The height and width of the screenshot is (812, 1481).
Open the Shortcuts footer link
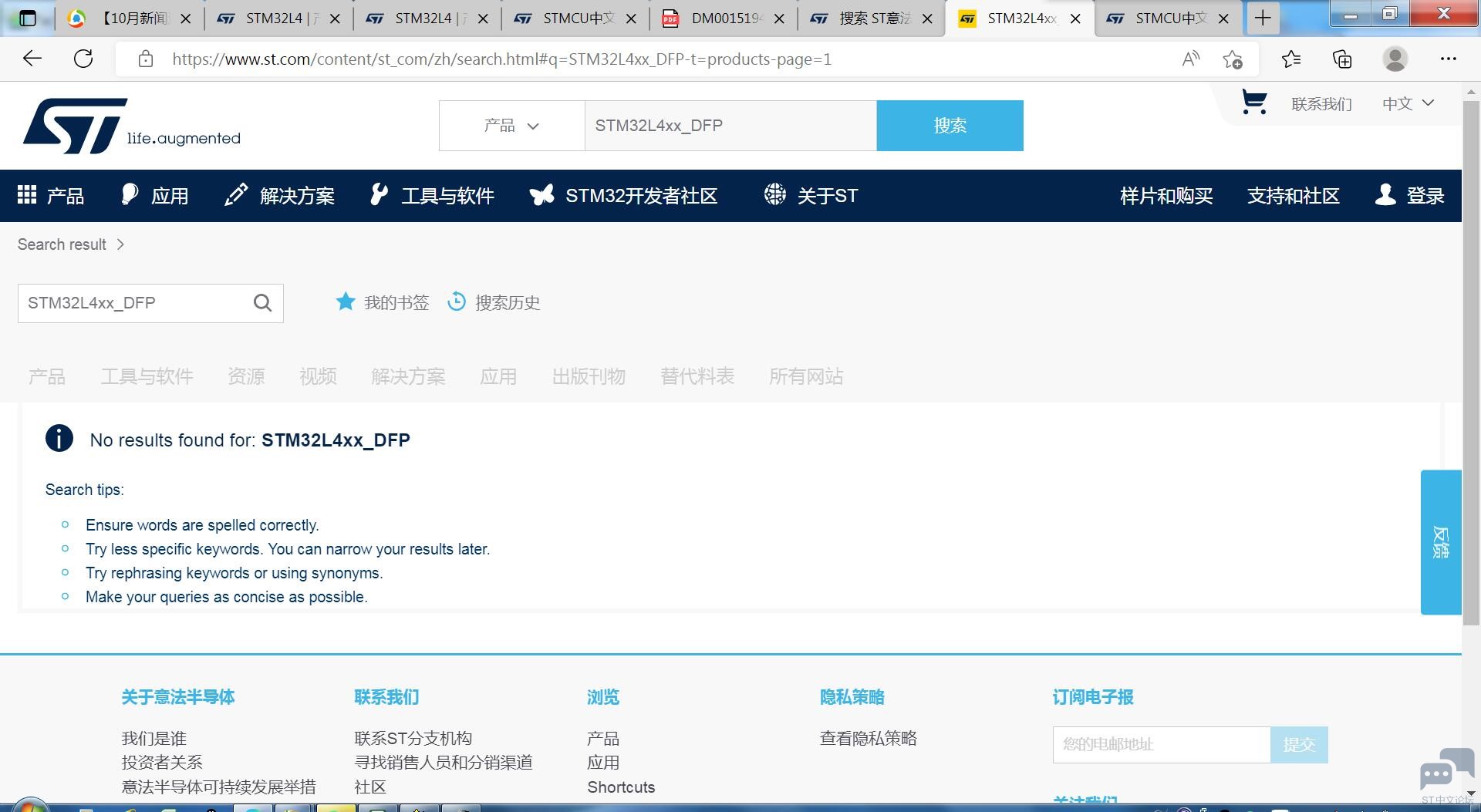point(621,787)
